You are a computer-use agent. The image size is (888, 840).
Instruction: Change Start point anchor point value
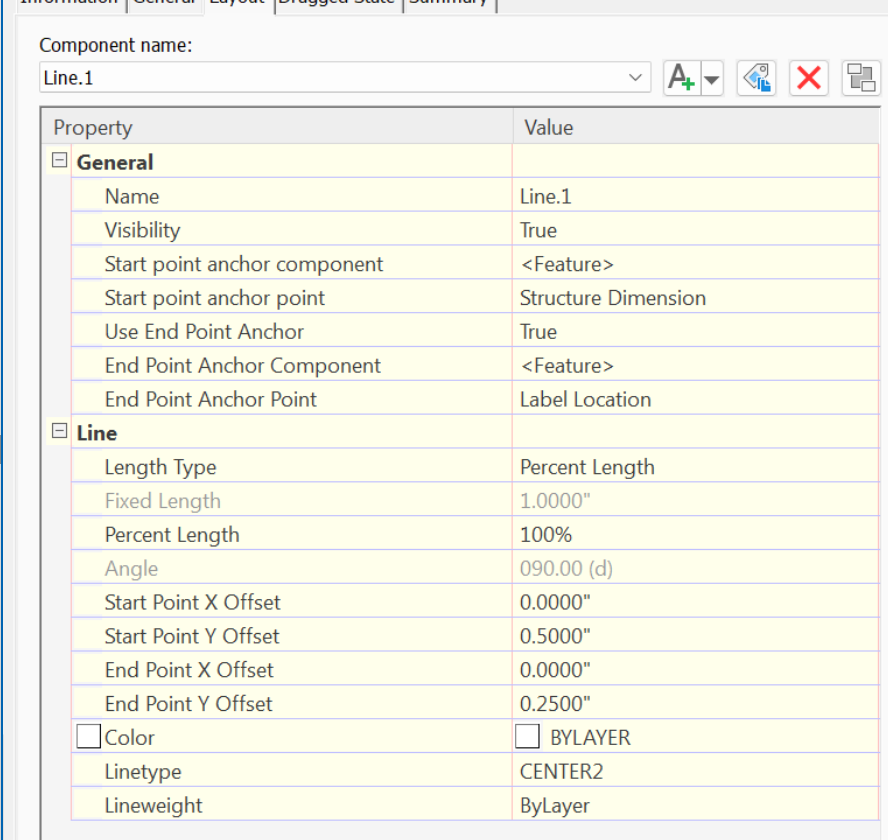click(x=600, y=297)
